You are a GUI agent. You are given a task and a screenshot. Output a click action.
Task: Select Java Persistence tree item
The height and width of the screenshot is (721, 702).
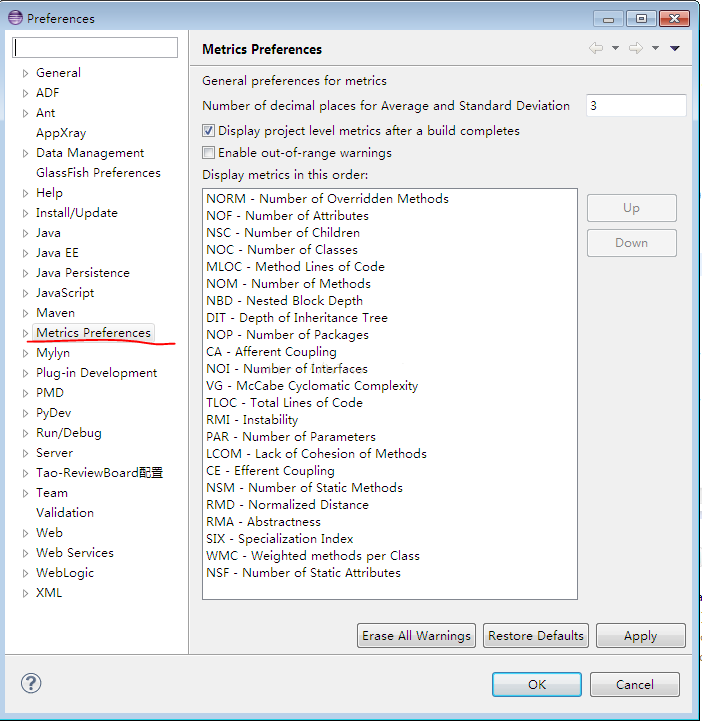coord(83,273)
